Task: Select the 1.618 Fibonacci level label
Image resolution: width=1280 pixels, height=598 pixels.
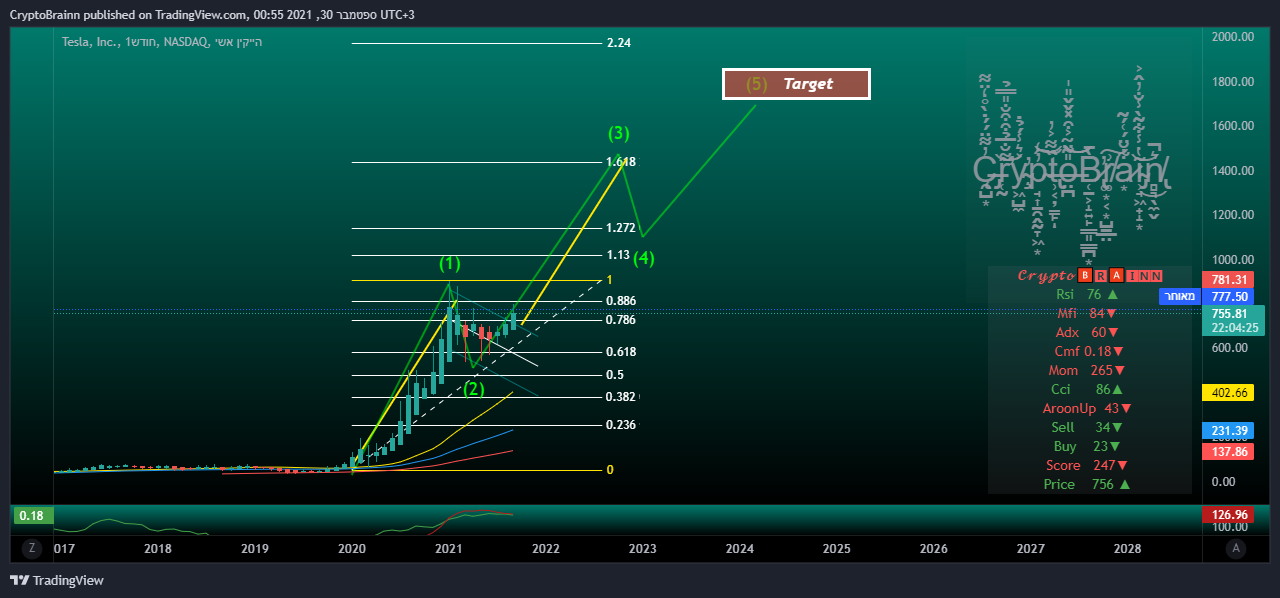Action: (621, 162)
